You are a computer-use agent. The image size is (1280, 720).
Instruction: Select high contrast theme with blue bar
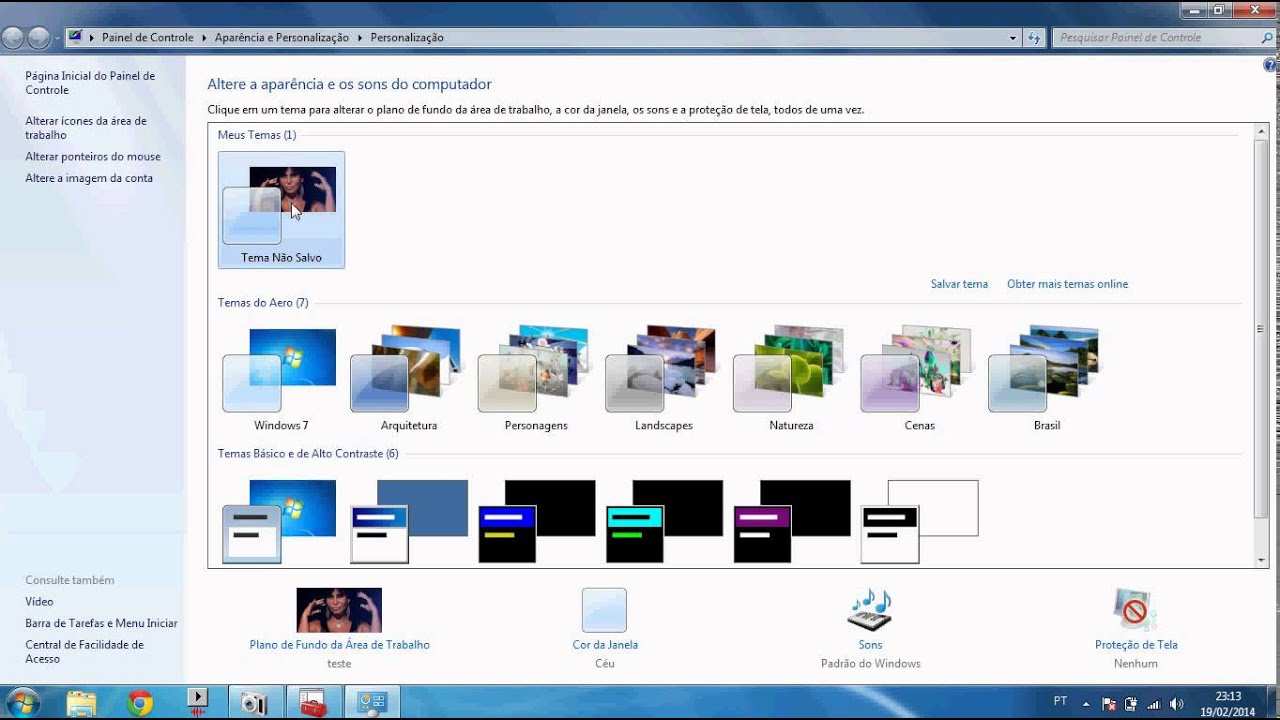(x=536, y=521)
